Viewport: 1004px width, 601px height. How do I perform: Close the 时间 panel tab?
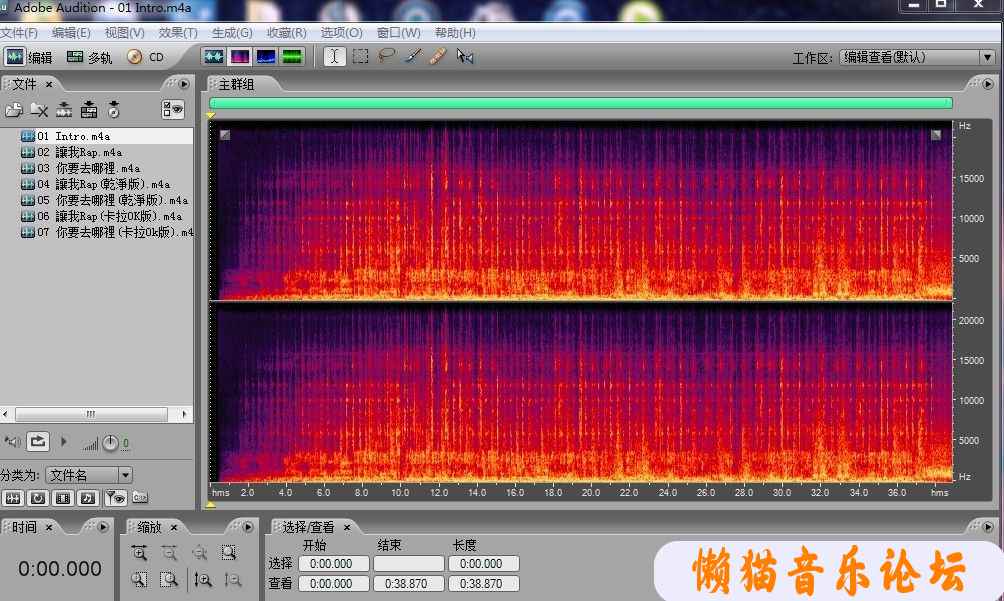[x=49, y=527]
